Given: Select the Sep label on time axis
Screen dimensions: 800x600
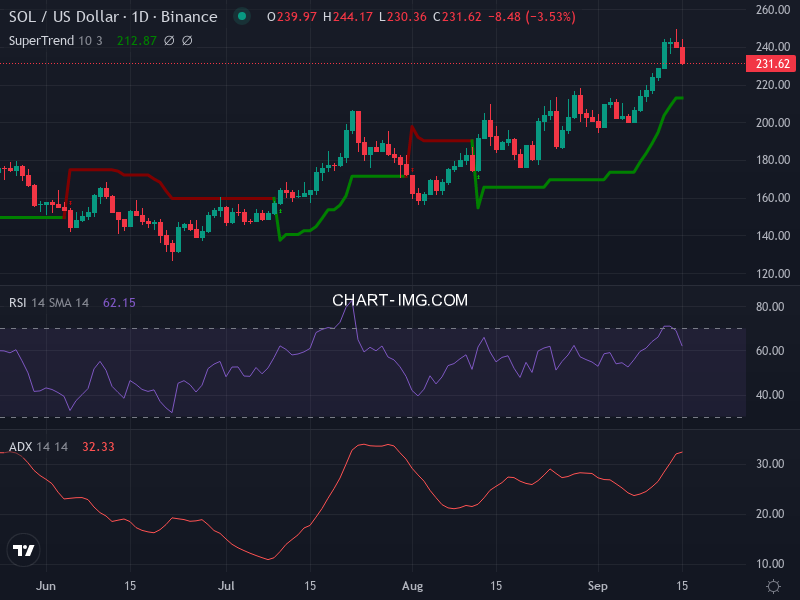Looking at the screenshot, I should (598, 585).
